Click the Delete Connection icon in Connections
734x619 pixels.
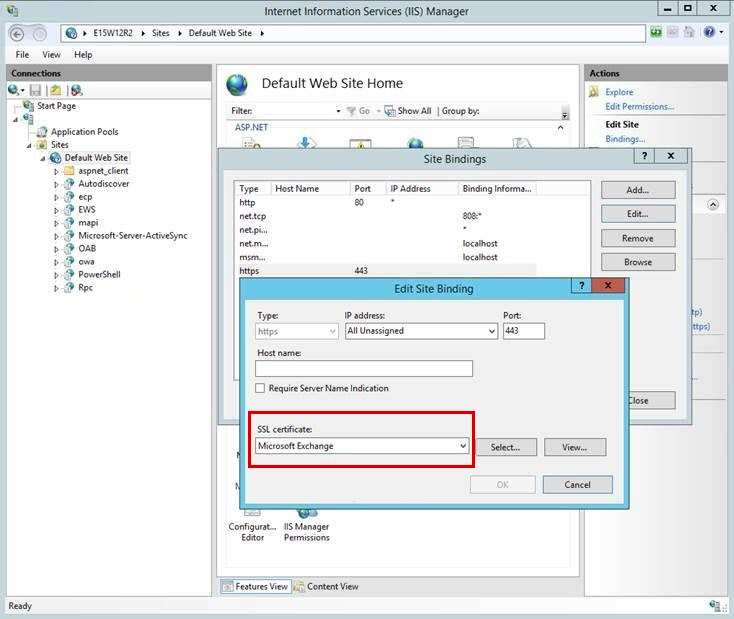point(76,90)
